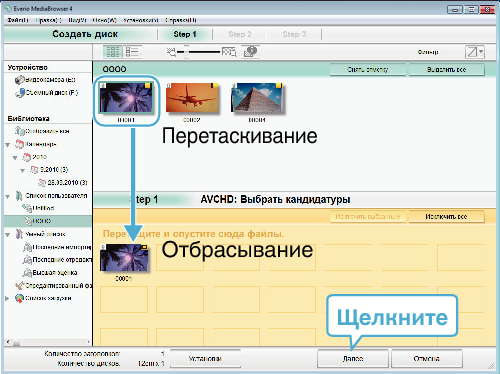Viewport: 500px width, 374px height.
Task: Switch to thumbnail grid view
Action: pos(113,52)
